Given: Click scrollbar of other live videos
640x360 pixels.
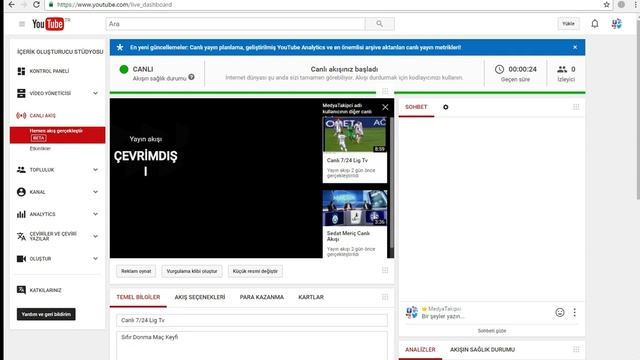Looking at the screenshot, I should (x=392, y=184).
